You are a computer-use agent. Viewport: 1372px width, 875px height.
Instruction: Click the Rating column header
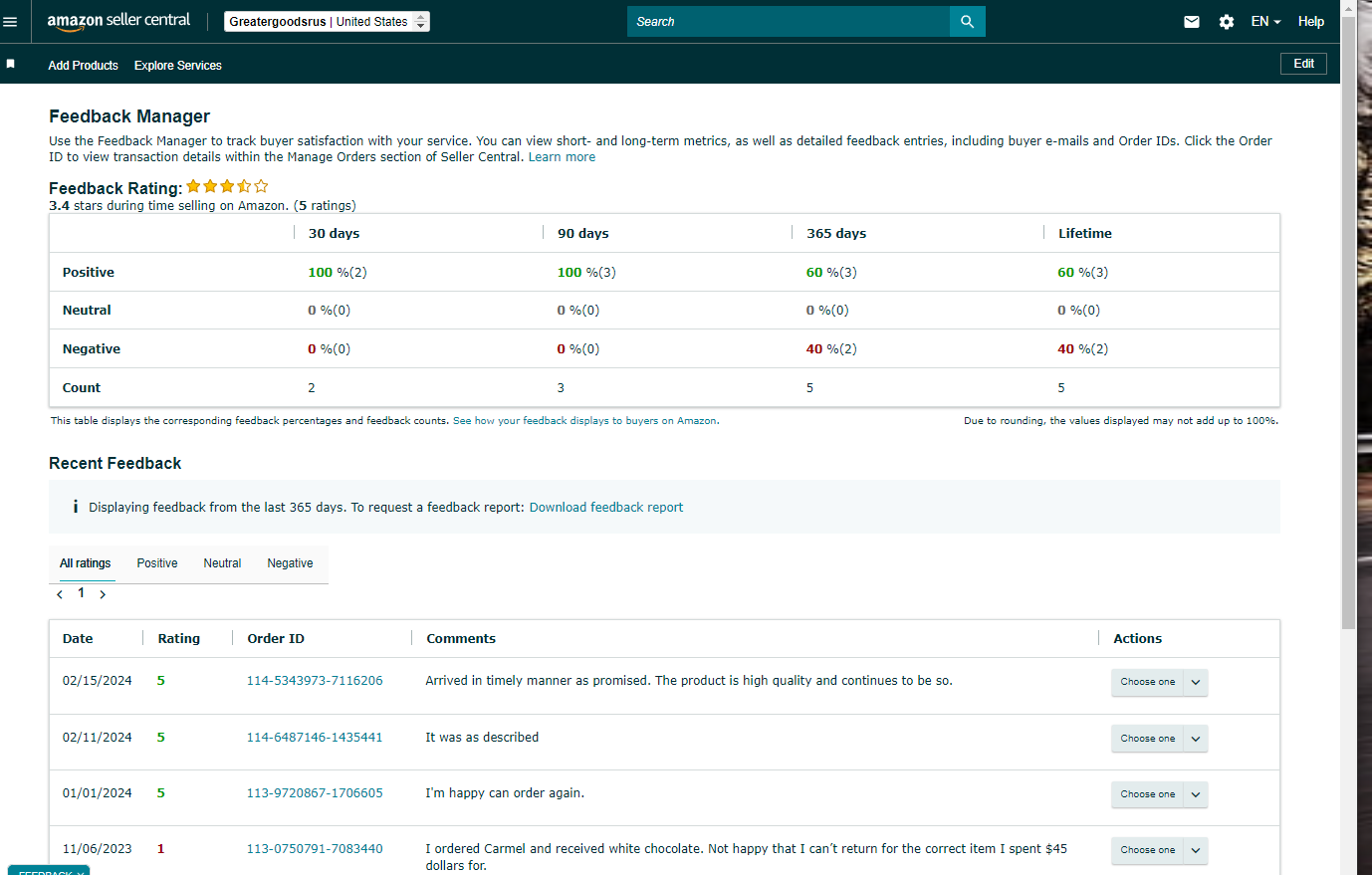coord(179,639)
